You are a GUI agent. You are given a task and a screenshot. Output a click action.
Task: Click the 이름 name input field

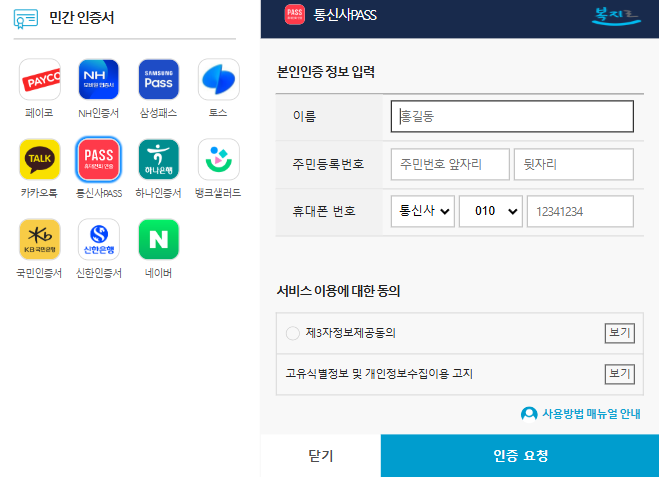[512, 116]
